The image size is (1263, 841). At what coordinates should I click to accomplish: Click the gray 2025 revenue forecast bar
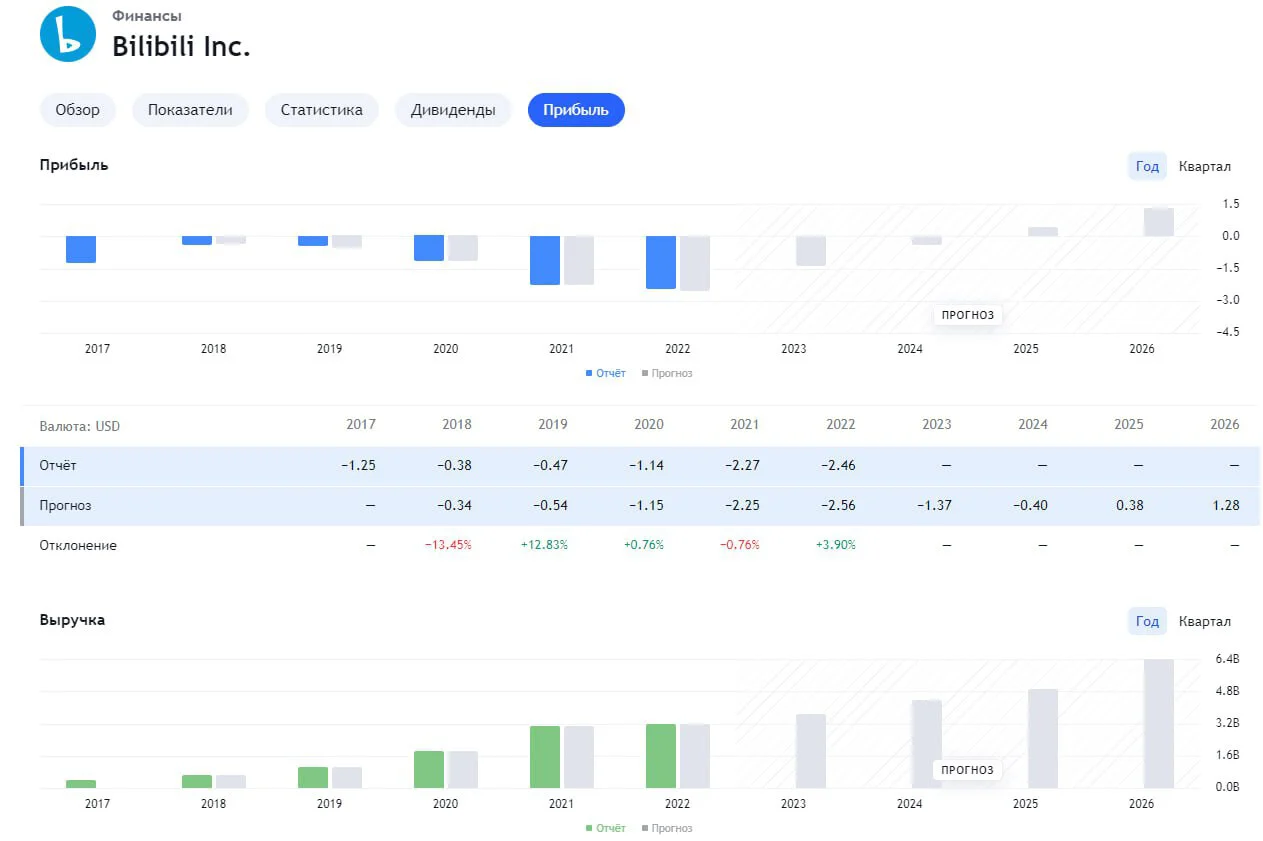pos(1043,739)
